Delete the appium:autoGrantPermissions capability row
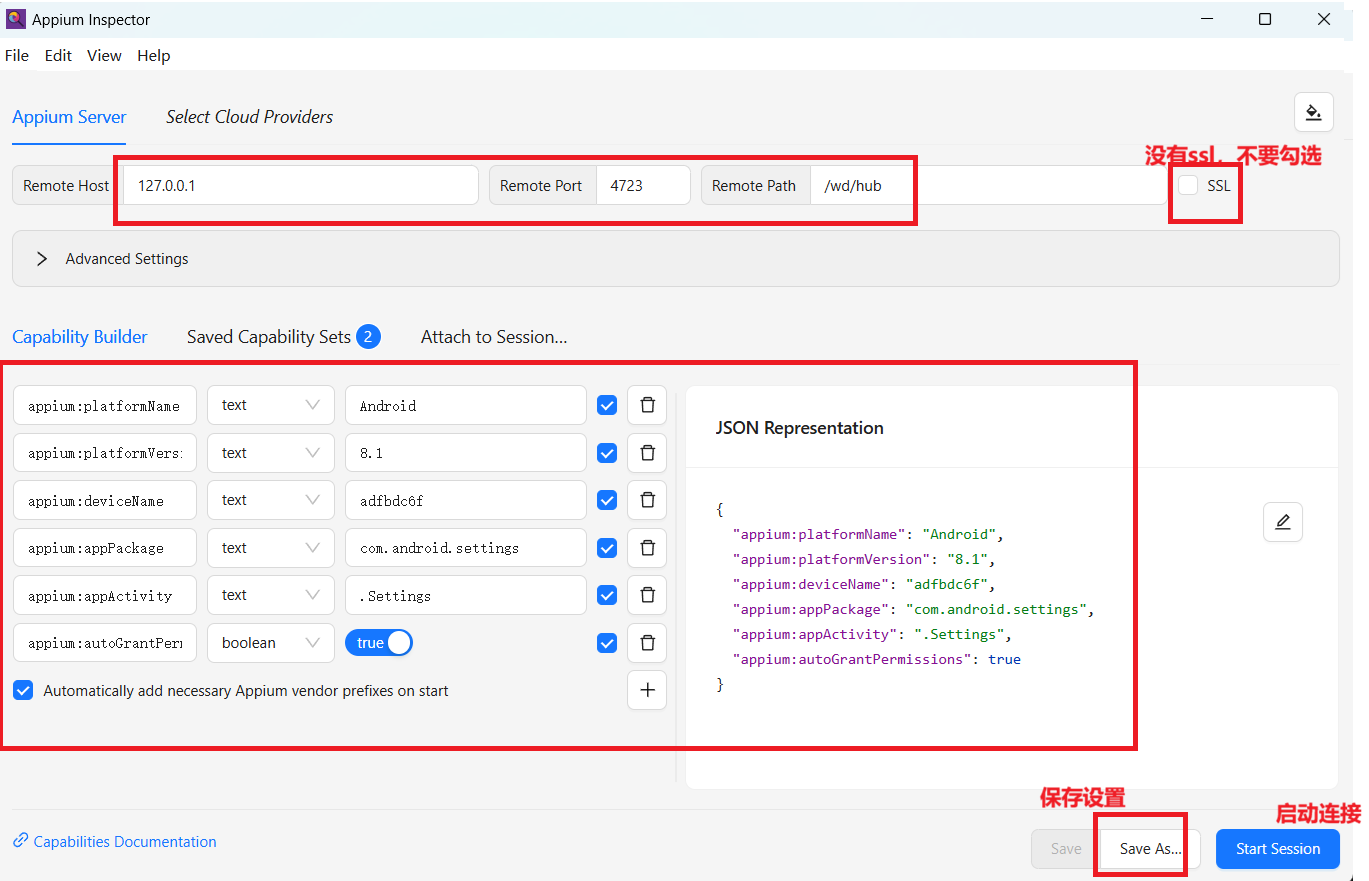The image size is (1369, 881). click(x=647, y=643)
